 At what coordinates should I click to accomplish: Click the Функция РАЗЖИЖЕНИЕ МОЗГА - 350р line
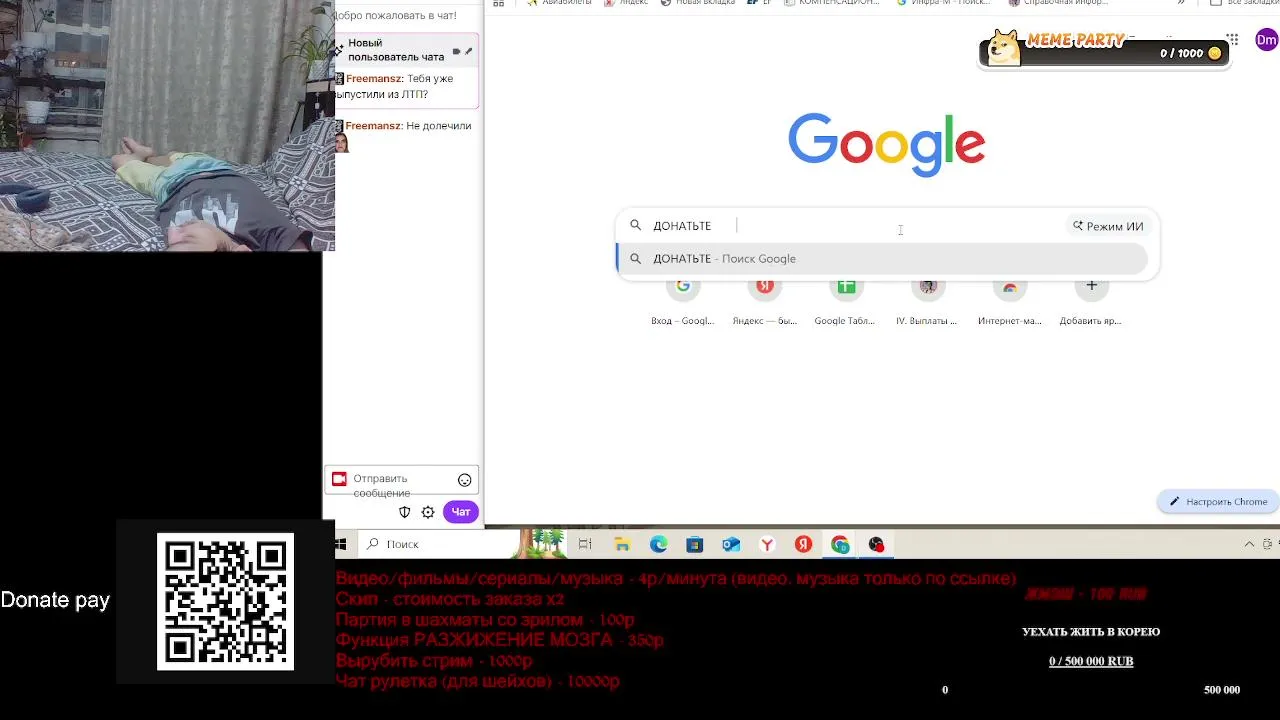(499, 640)
